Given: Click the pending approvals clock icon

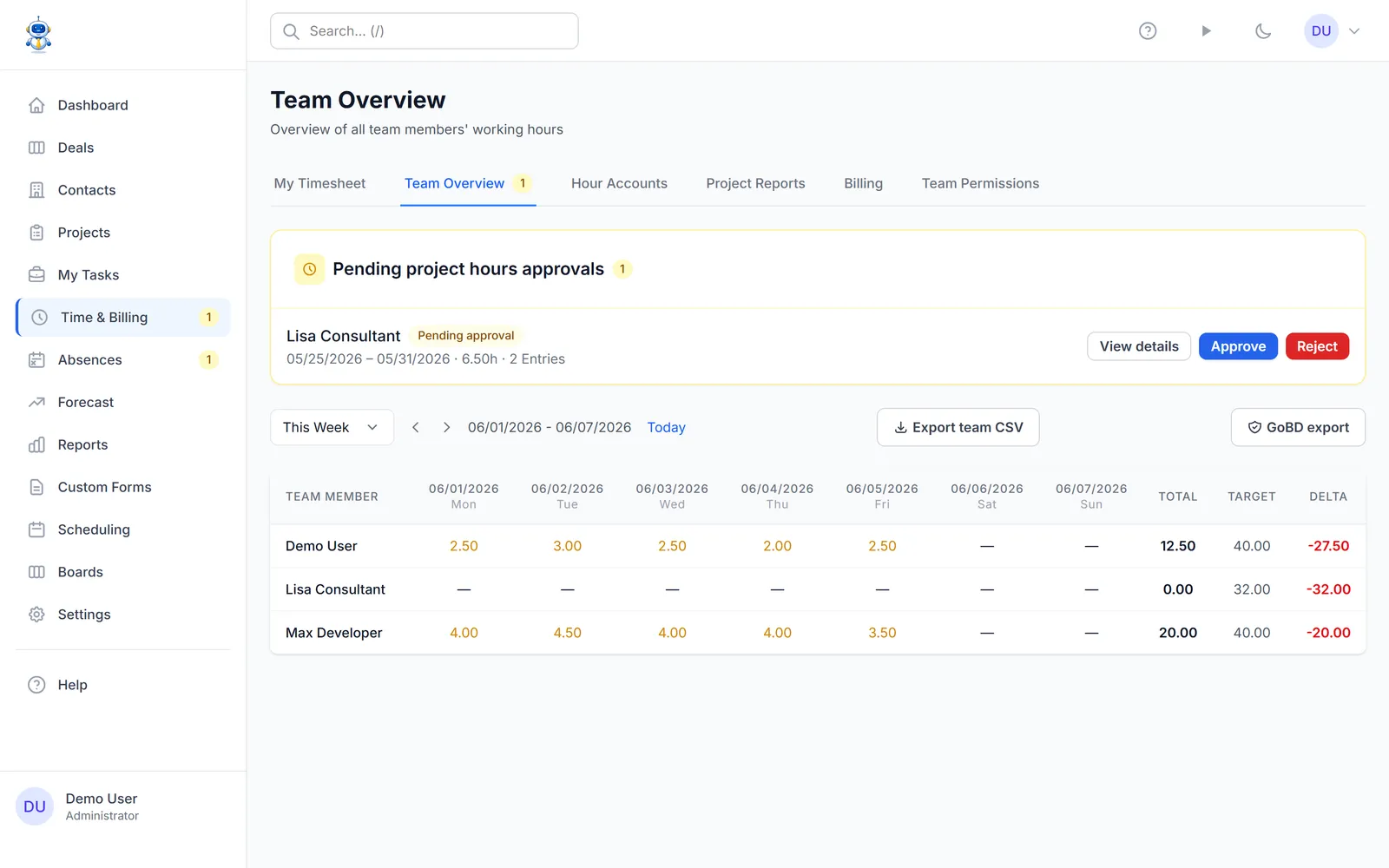Looking at the screenshot, I should point(309,269).
